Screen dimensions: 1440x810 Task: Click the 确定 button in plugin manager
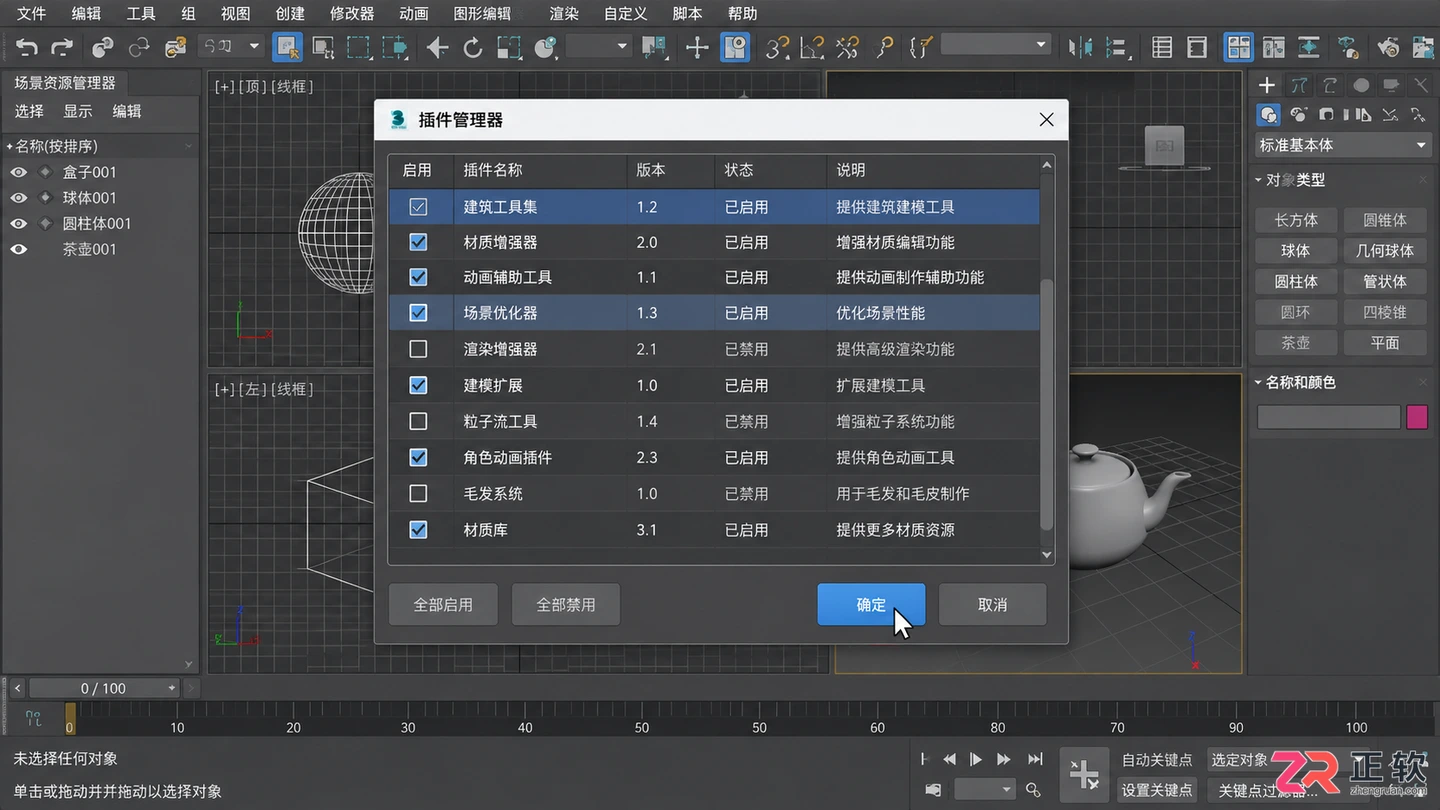(x=871, y=604)
